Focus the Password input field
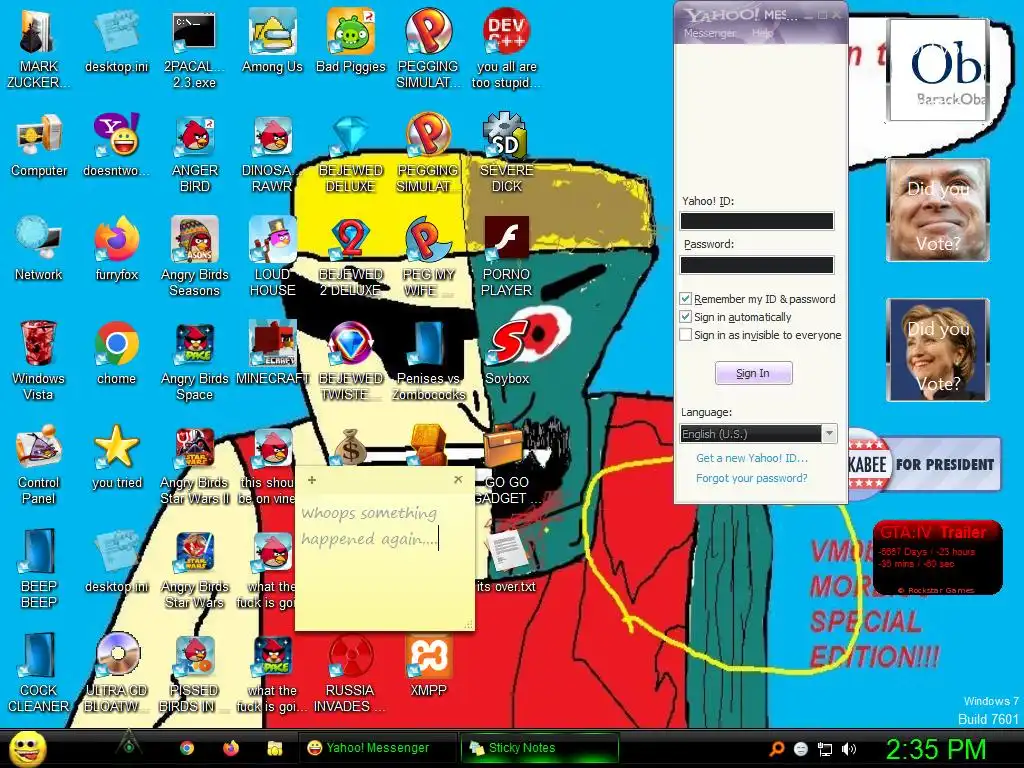 tap(757, 264)
